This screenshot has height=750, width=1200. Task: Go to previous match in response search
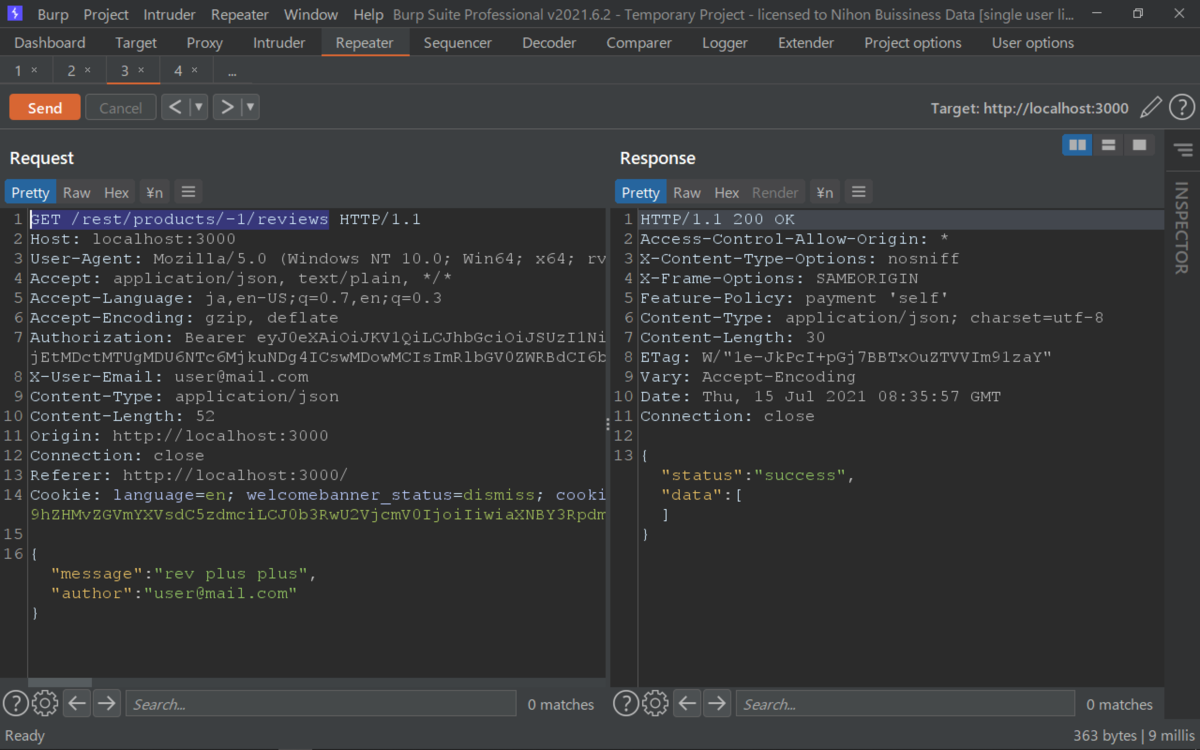[687, 703]
